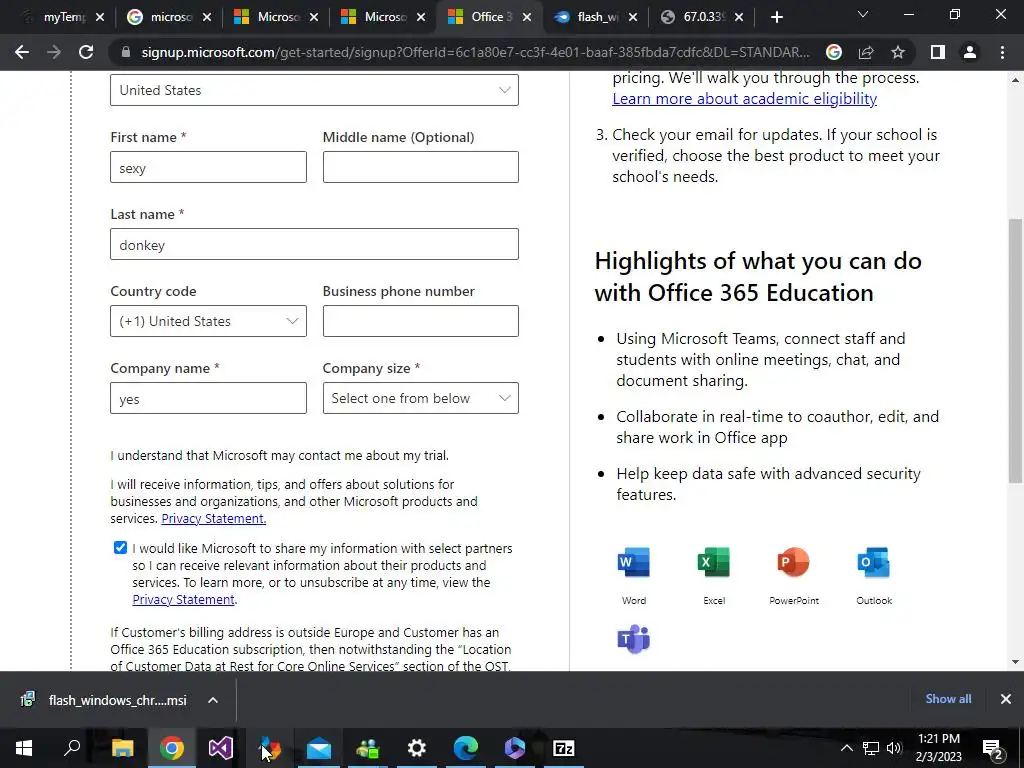Close the downloads bar

tap(1006, 699)
